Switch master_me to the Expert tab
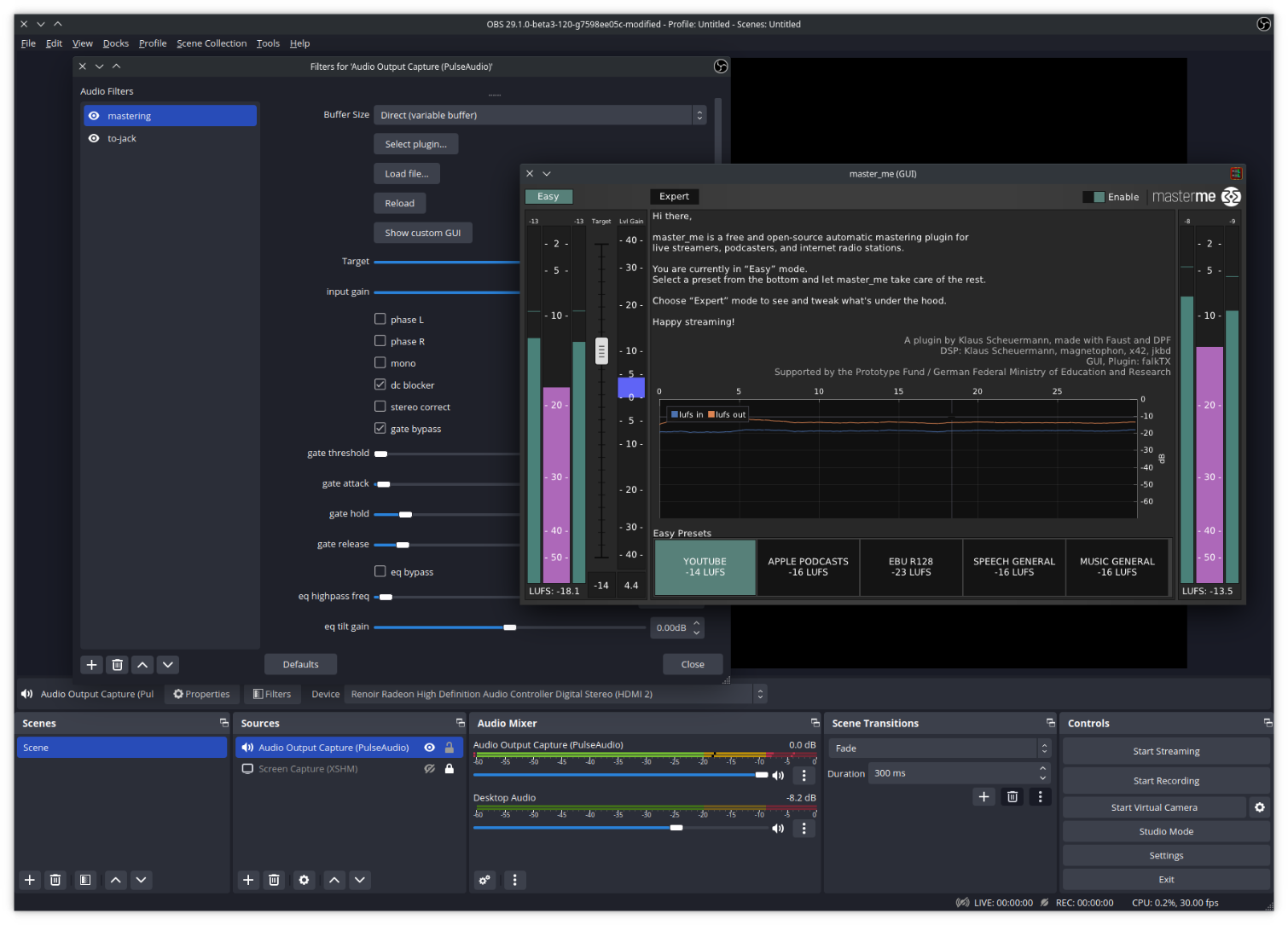 click(674, 196)
